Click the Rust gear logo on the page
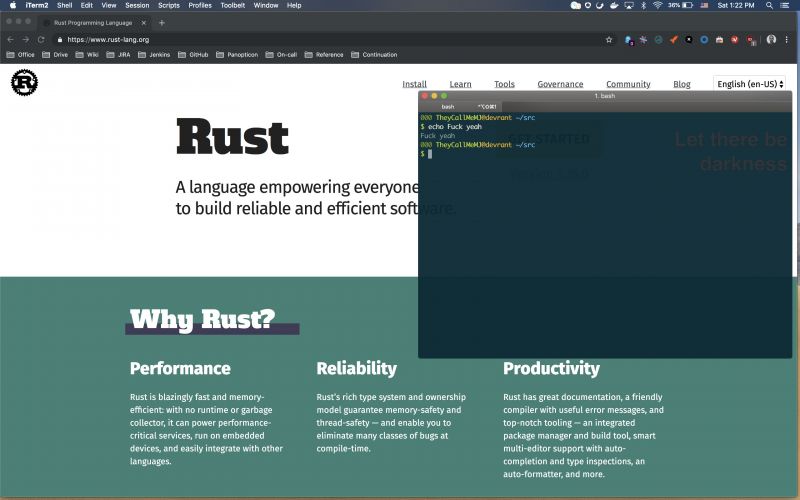This screenshot has height=500, width=800. click(x=24, y=82)
